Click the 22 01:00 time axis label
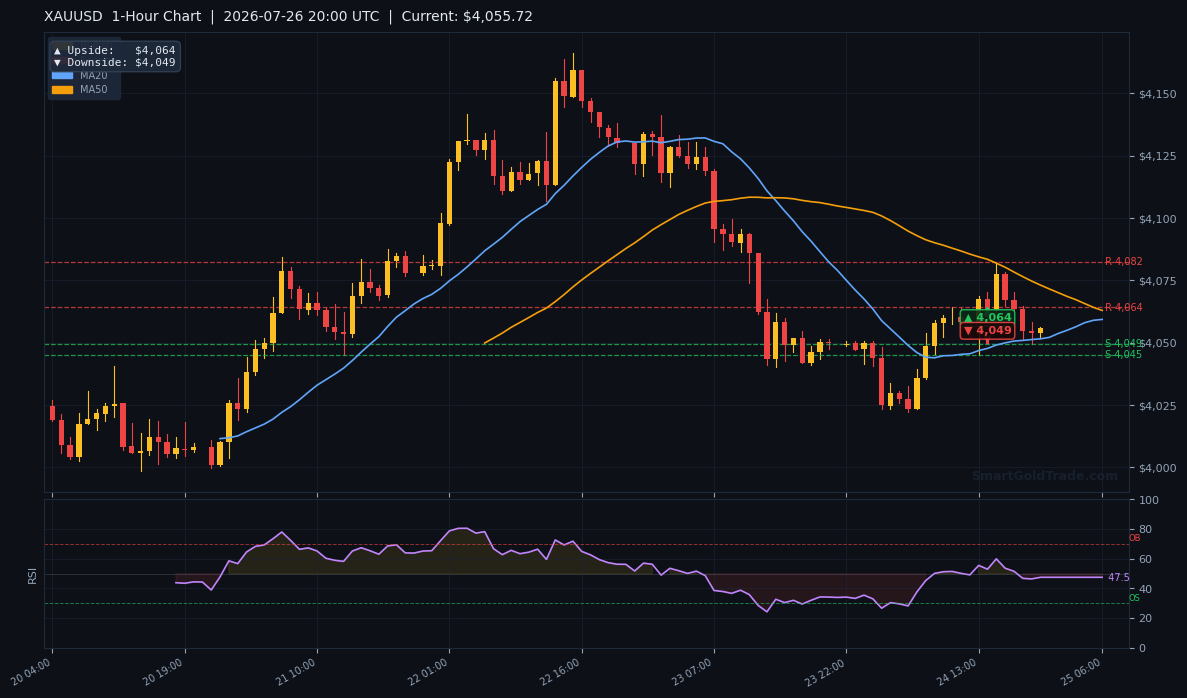 pos(429,672)
